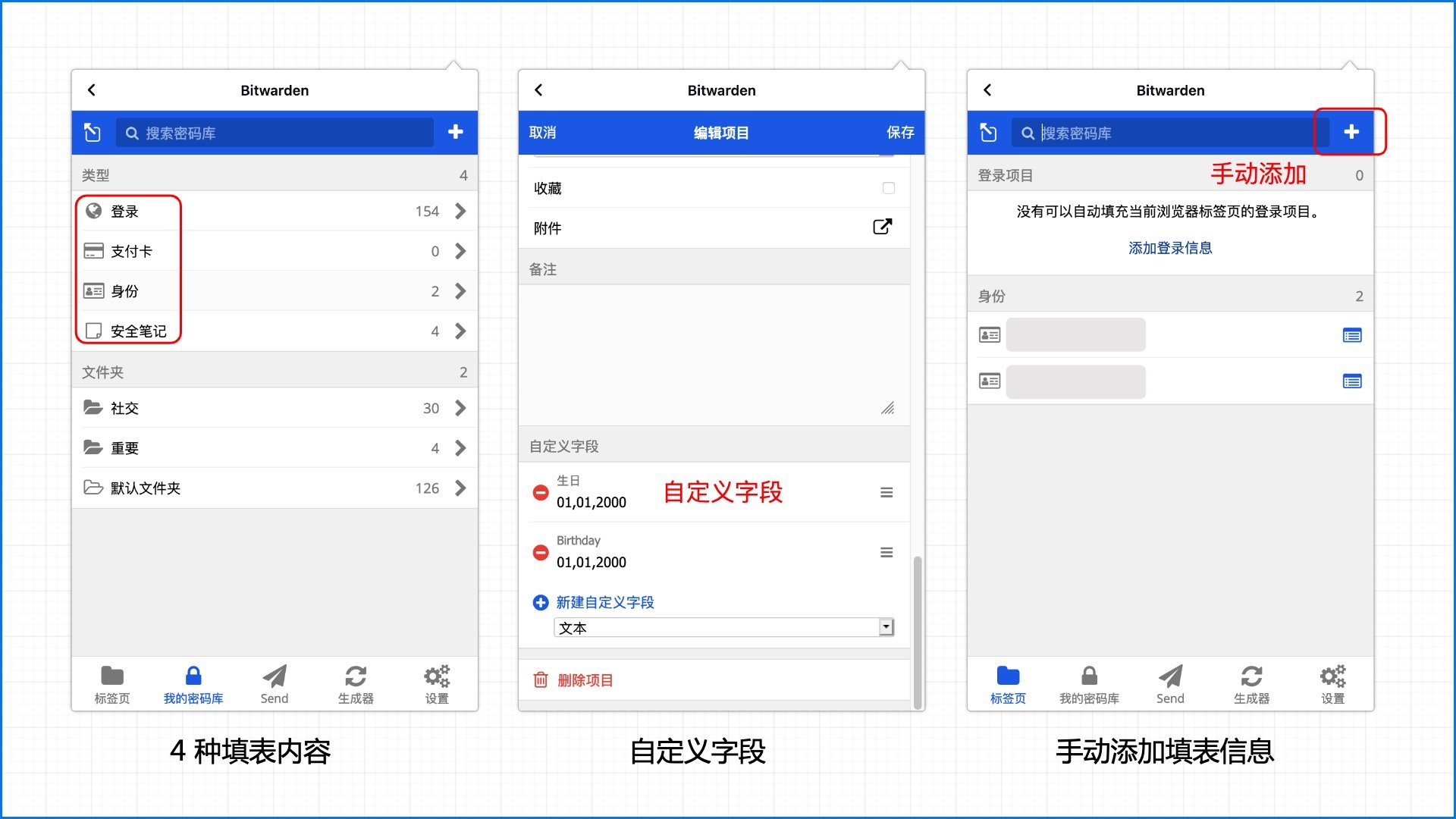This screenshot has height=819, width=1456.
Task: Expand 登录 entries with the chevron
Action: [460, 212]
